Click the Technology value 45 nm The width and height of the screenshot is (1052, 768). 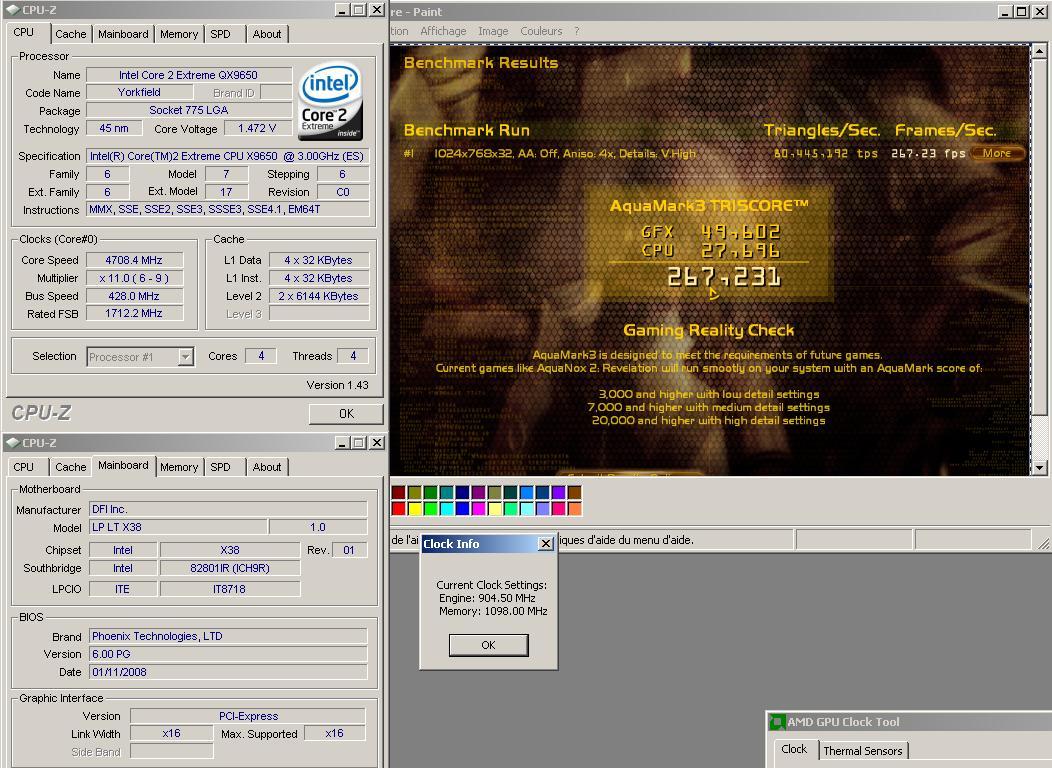[114, 128]
